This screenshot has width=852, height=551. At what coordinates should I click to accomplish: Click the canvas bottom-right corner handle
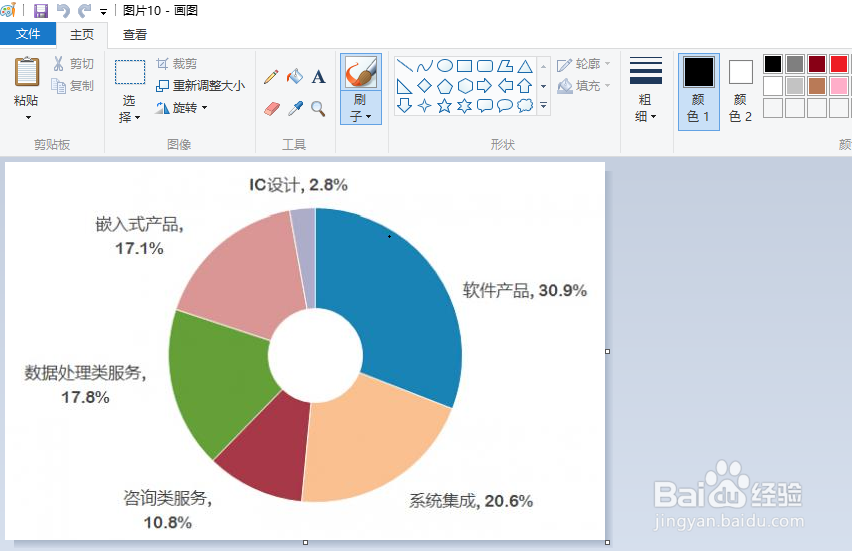tap(607, 542)
